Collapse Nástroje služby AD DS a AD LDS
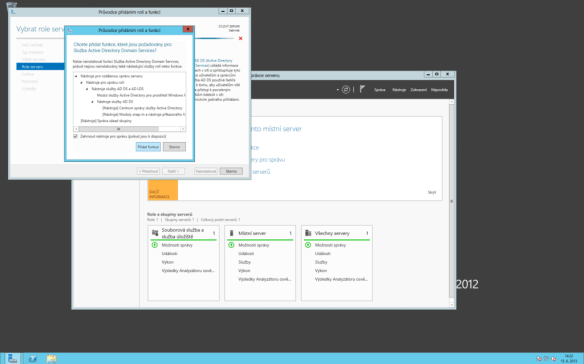This screenshot has width=584, height=364. click(x=87, y=89)
